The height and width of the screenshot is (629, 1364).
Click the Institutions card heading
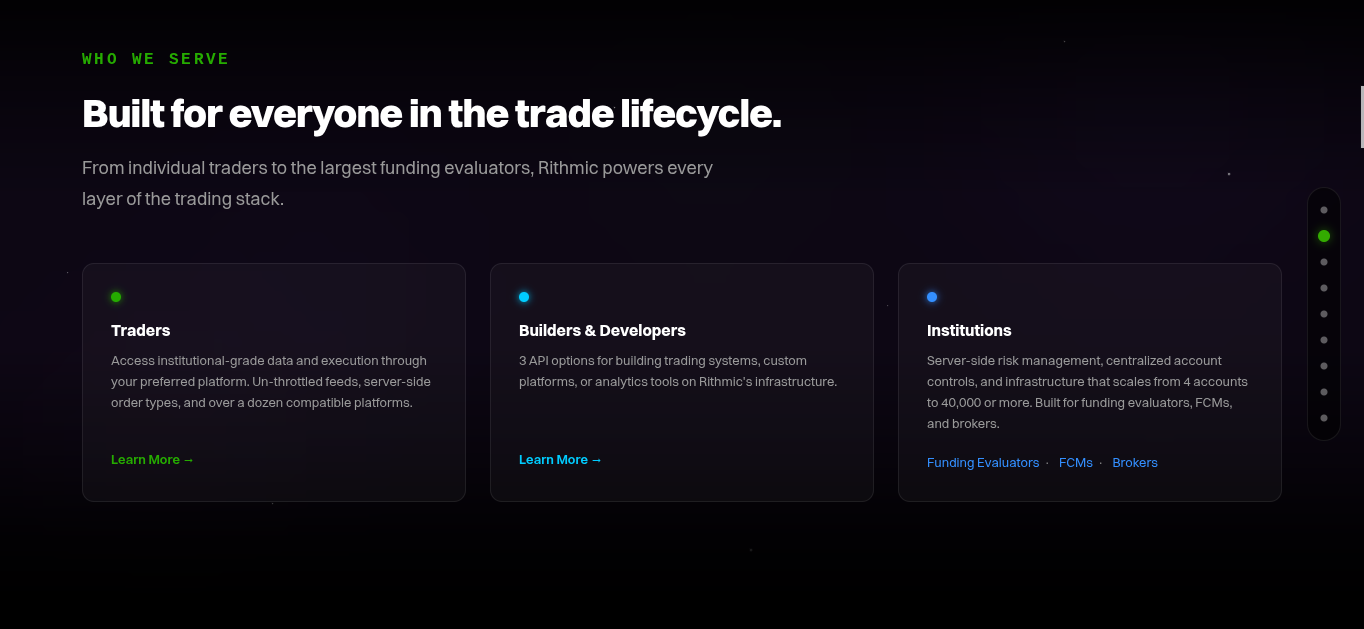[x=969, y=330]
